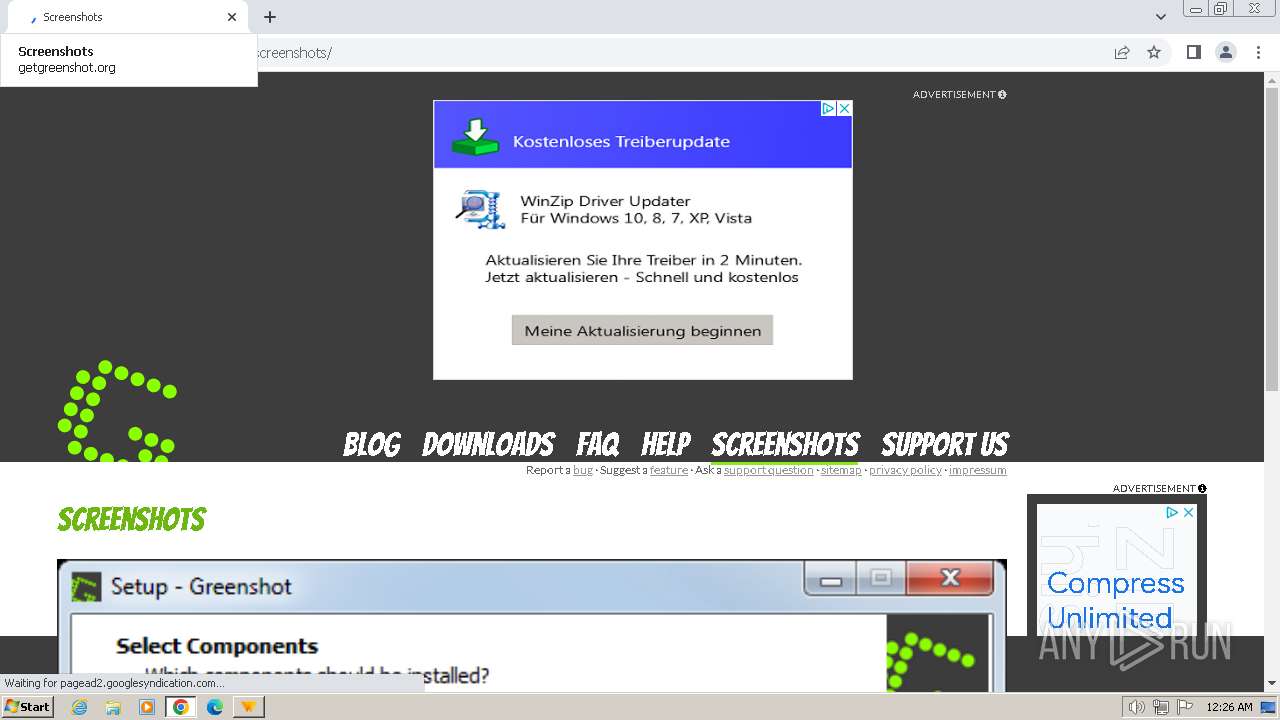The width and height of the screenshot is (1280, 720).
Task: Click the advertisement info icon above top ad
Action: click(1002, 94)
